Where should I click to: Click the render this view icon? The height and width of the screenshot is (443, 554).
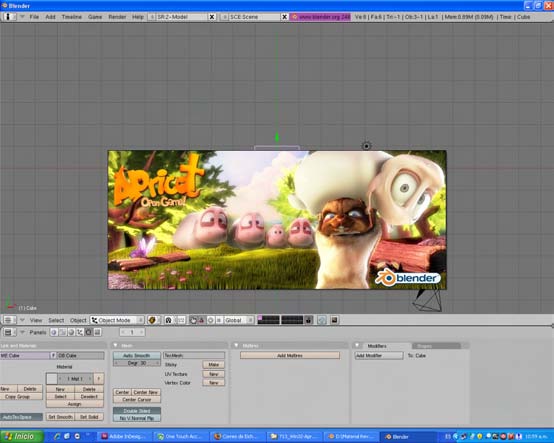point(334,320)
